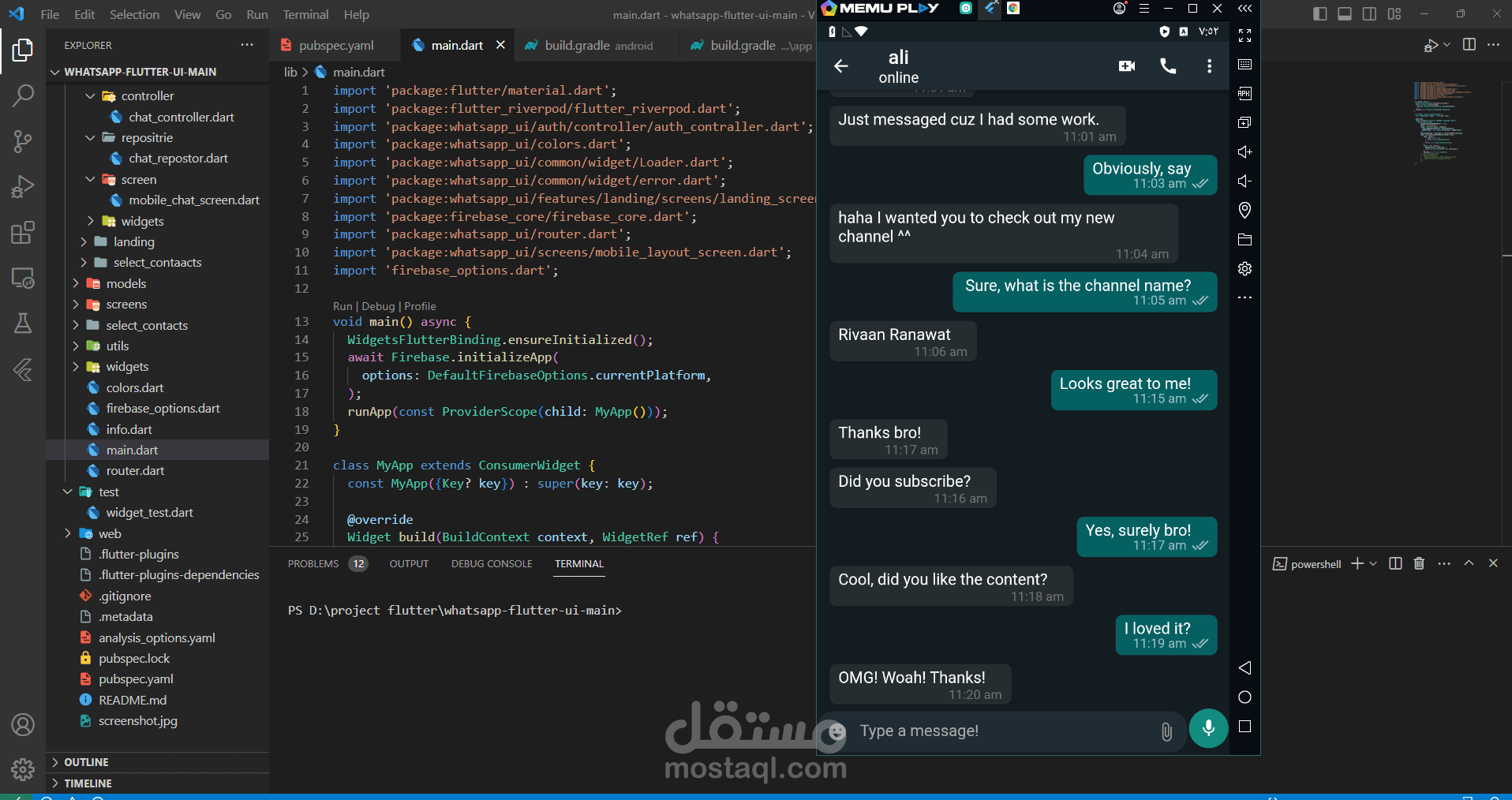The height and width of the screenshot is (800, 1512).
Task: Click the Type a message input field
Action: pos(1002,731)
